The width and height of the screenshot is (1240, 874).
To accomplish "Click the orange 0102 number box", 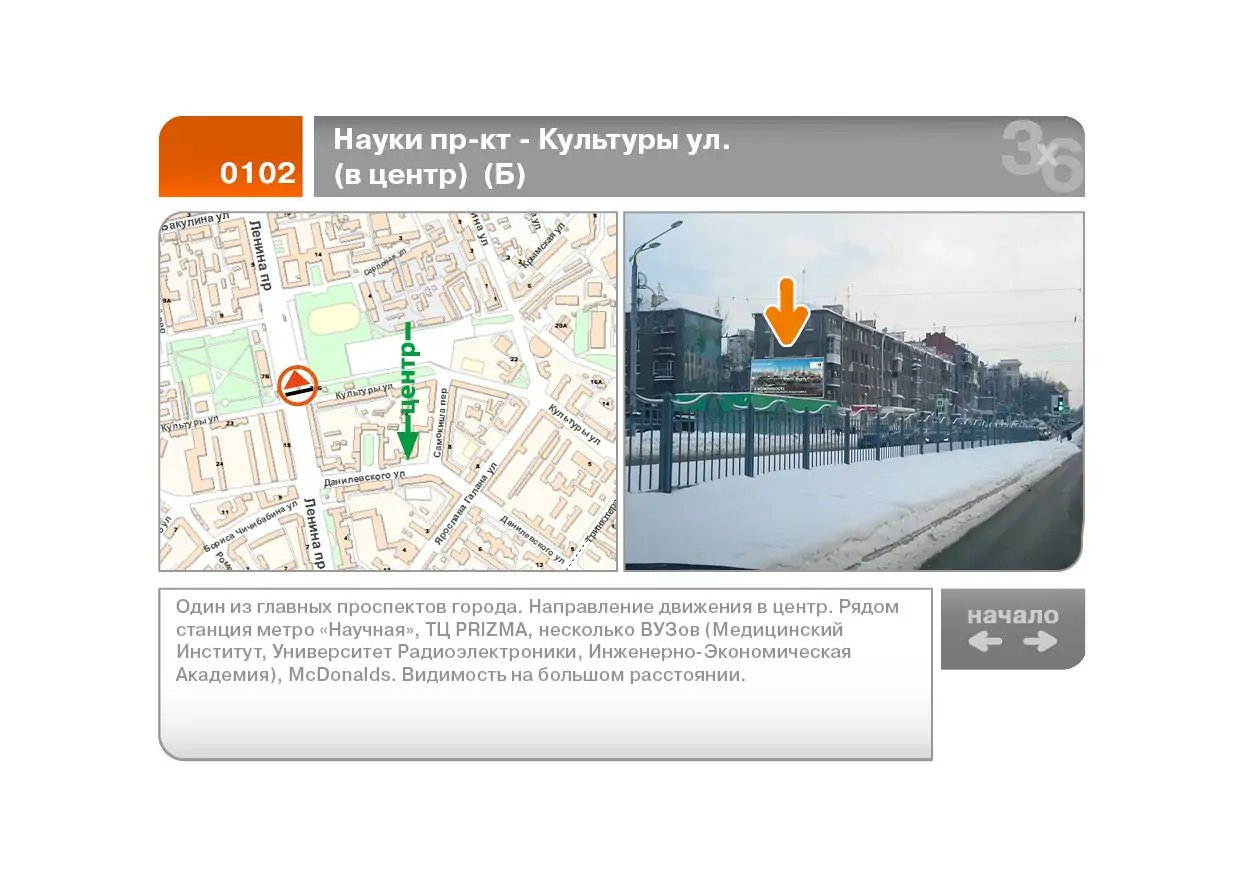I will point(231,157).
